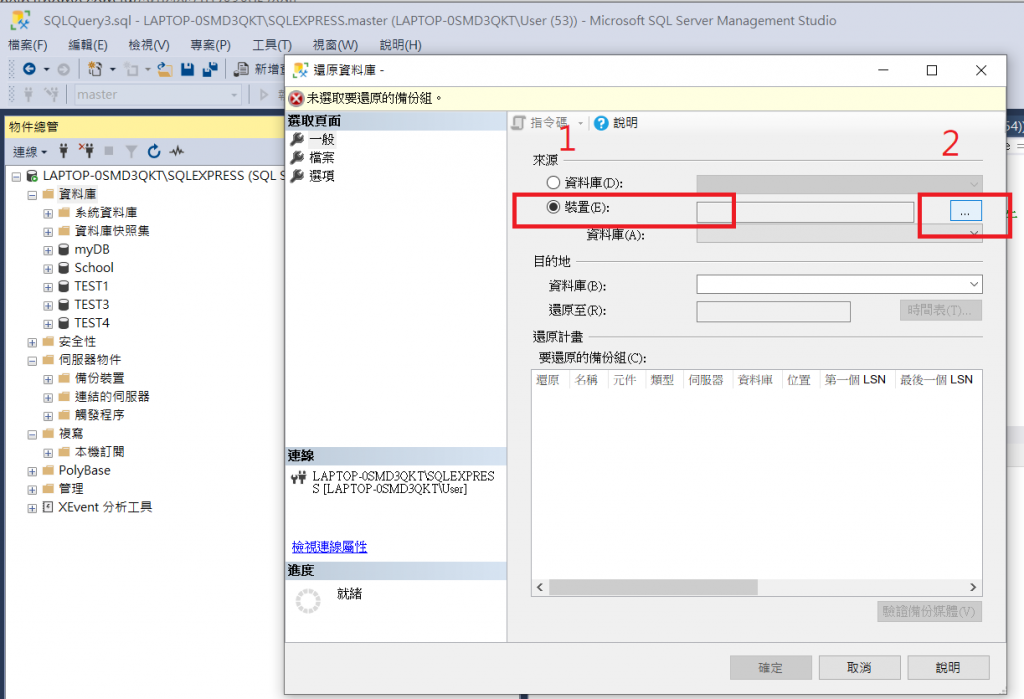The image size is (1024, 699).
Task: Click the 確定 button
Action: click(771, 668)
